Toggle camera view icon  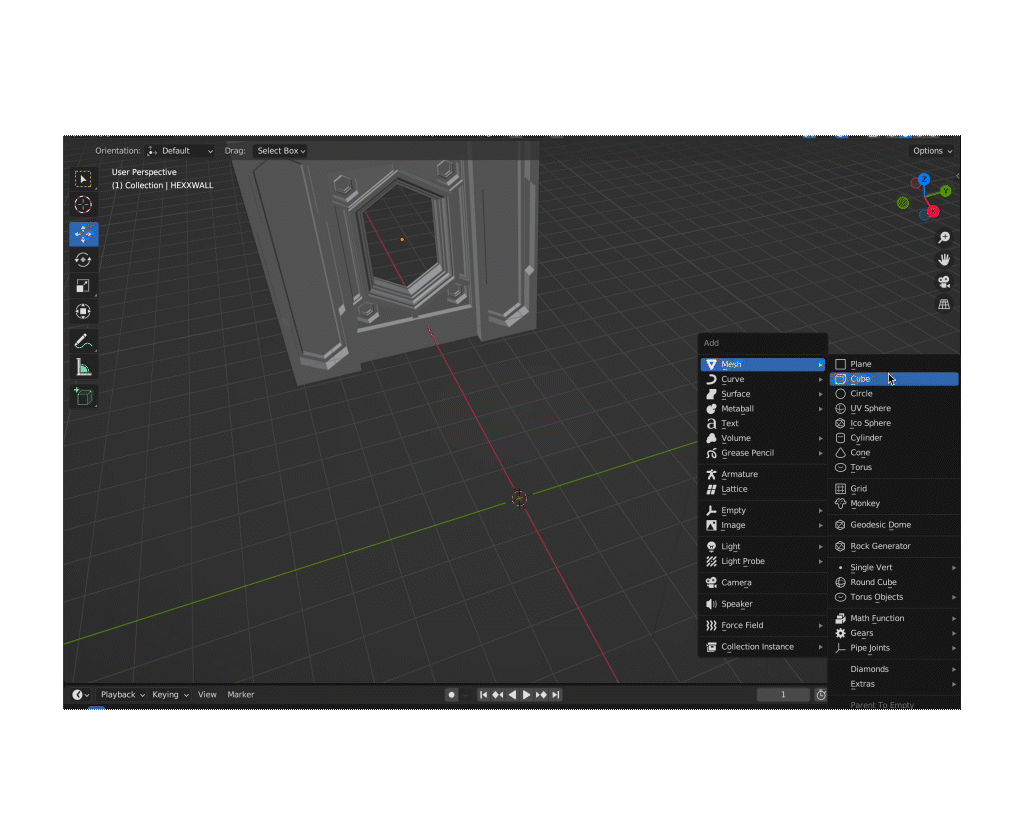(x=944, y=282)
